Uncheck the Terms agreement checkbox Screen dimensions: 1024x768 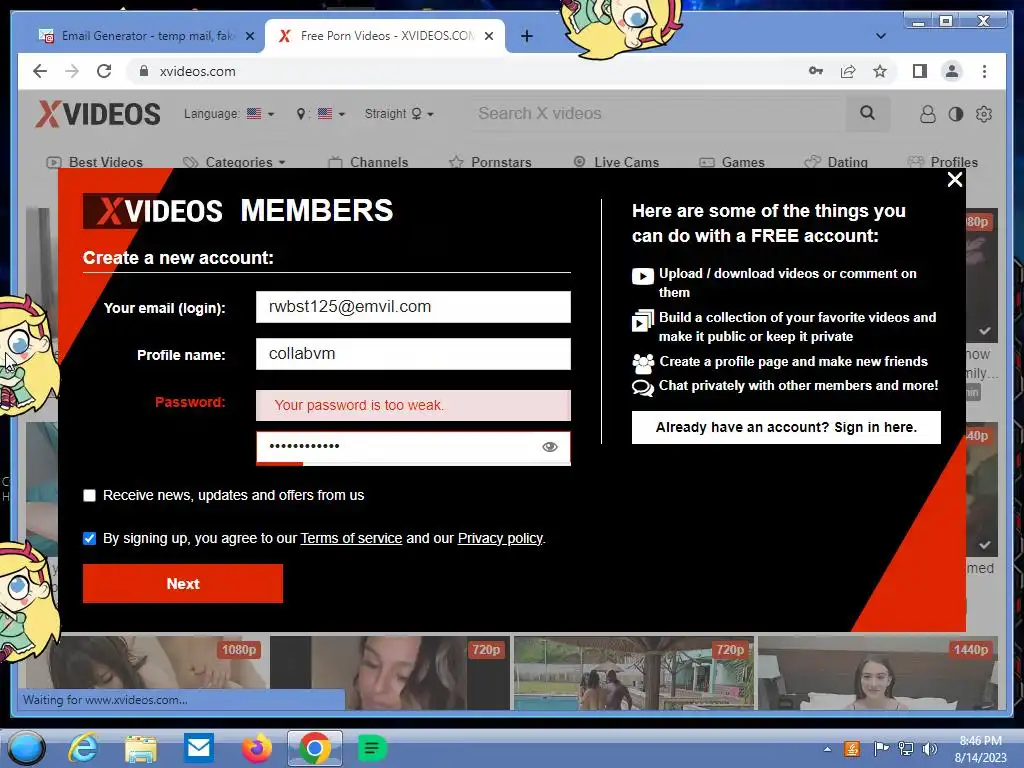89,539
